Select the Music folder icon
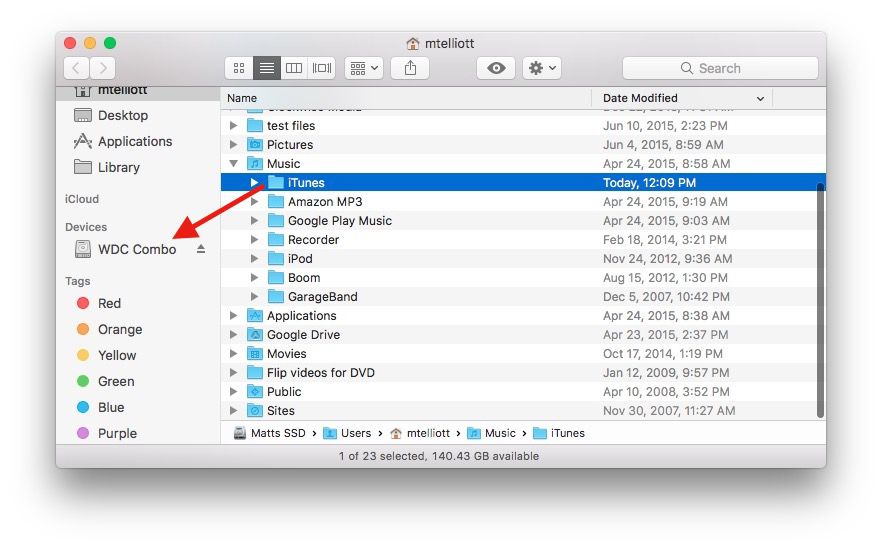Image resolution: width=882 pixels, height=548 pixels. coord(255,163)
